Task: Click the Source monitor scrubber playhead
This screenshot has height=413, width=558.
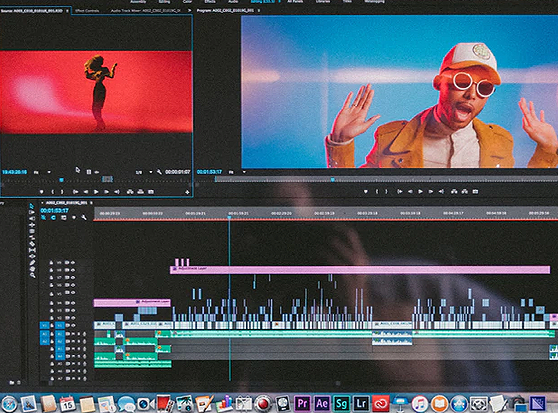Action: 62,180
